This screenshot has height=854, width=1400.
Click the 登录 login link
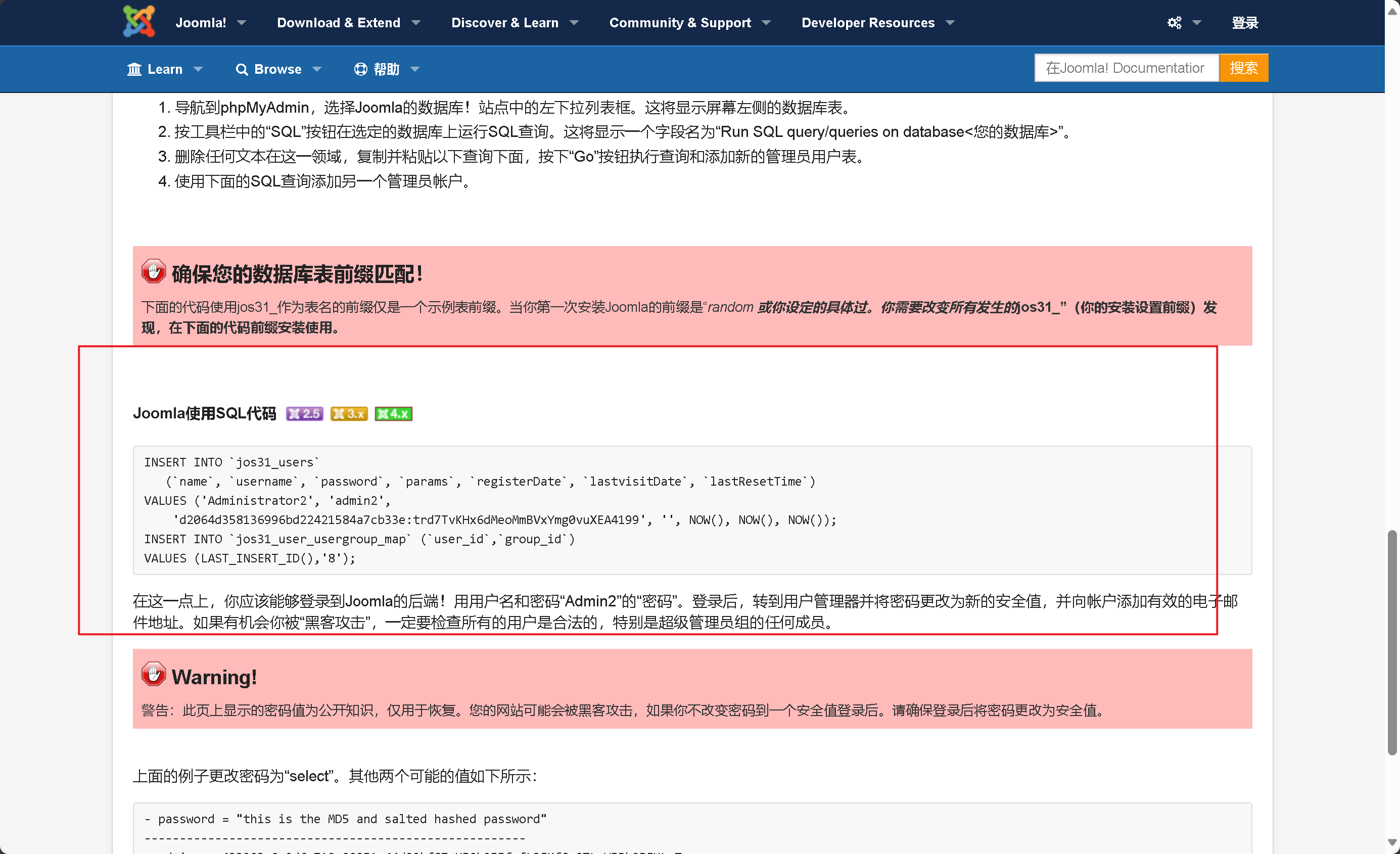[x=1244, y=23]
